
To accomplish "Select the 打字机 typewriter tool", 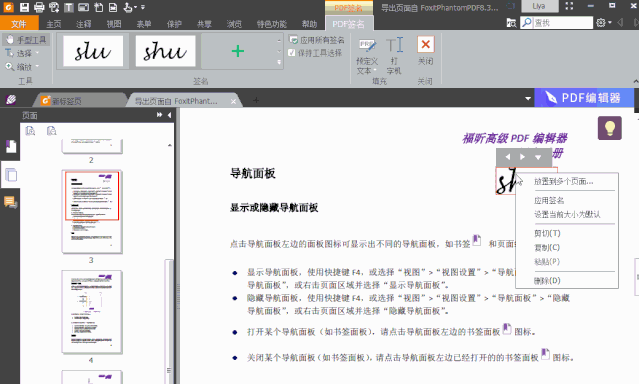I will [x=394, y=56].
